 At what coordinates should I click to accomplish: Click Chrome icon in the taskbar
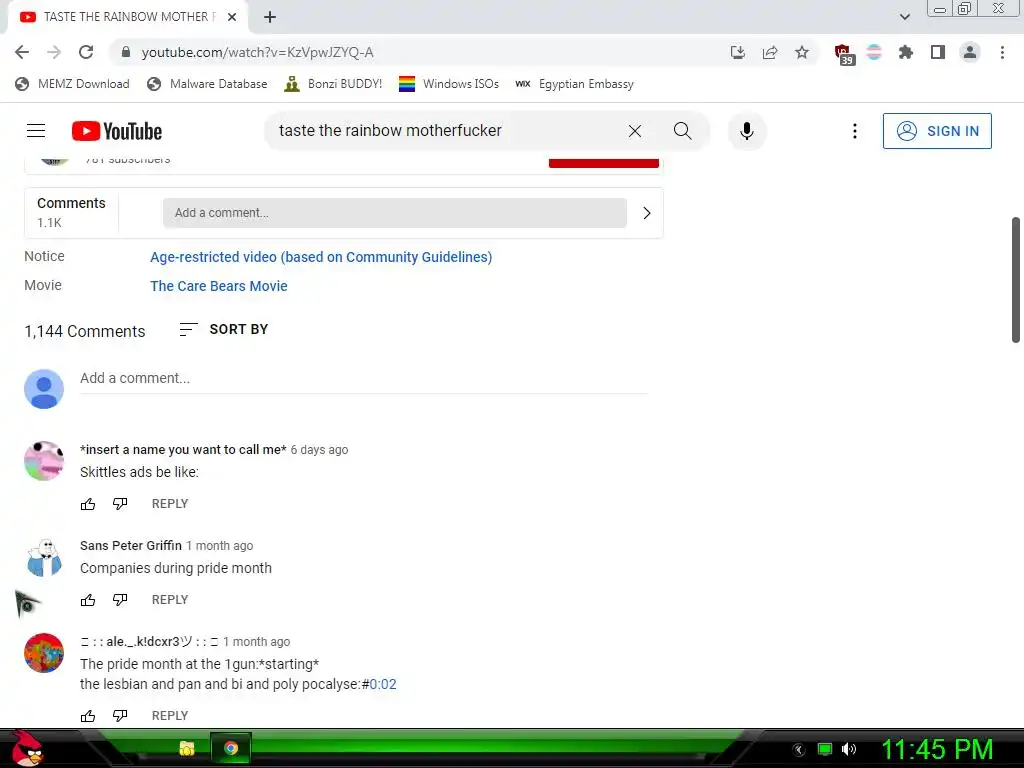coord(231,748)
